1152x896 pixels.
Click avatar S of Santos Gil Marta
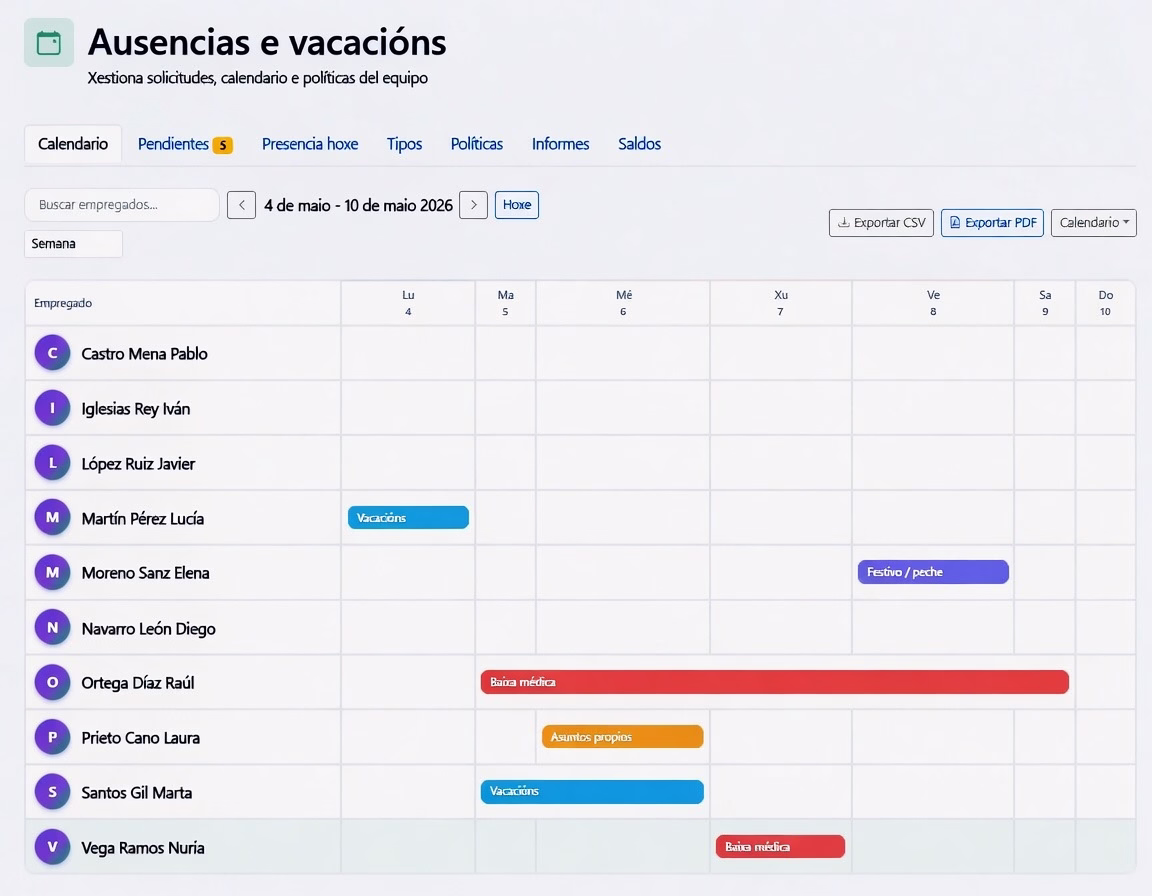pyautogui.click(x=52, y=792)
